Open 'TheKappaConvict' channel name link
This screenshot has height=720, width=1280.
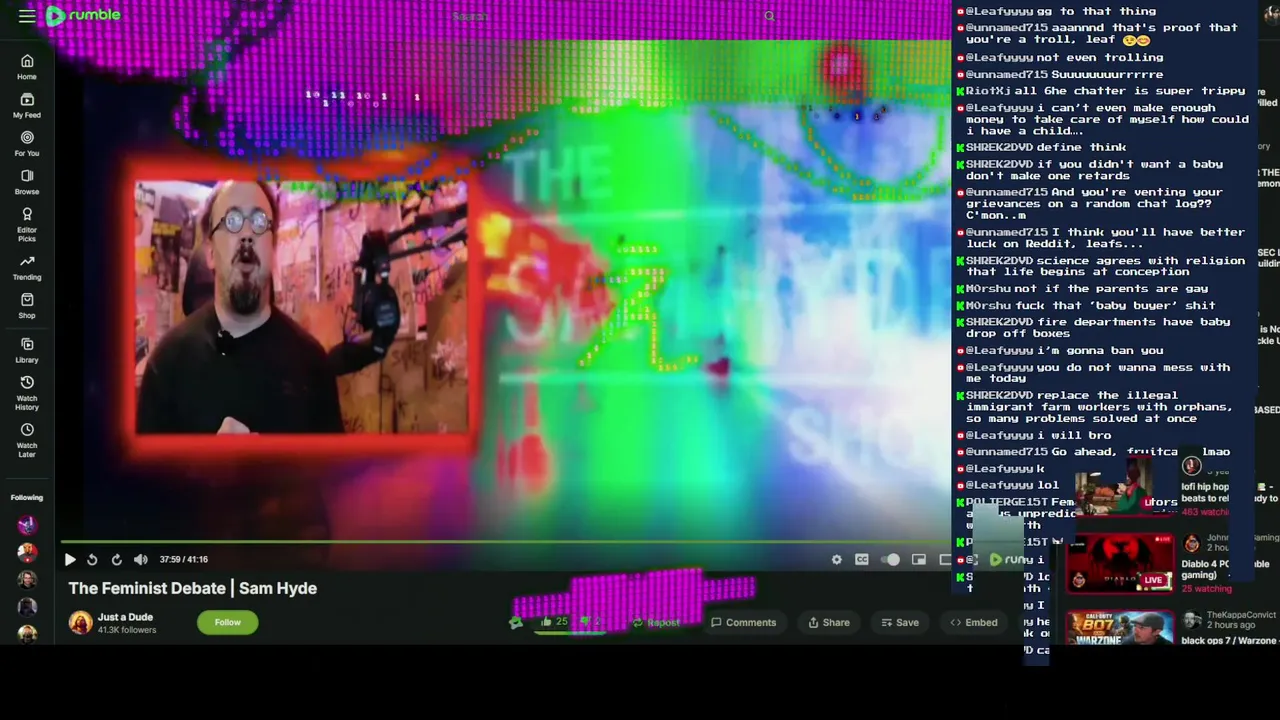pos(1240,616)
